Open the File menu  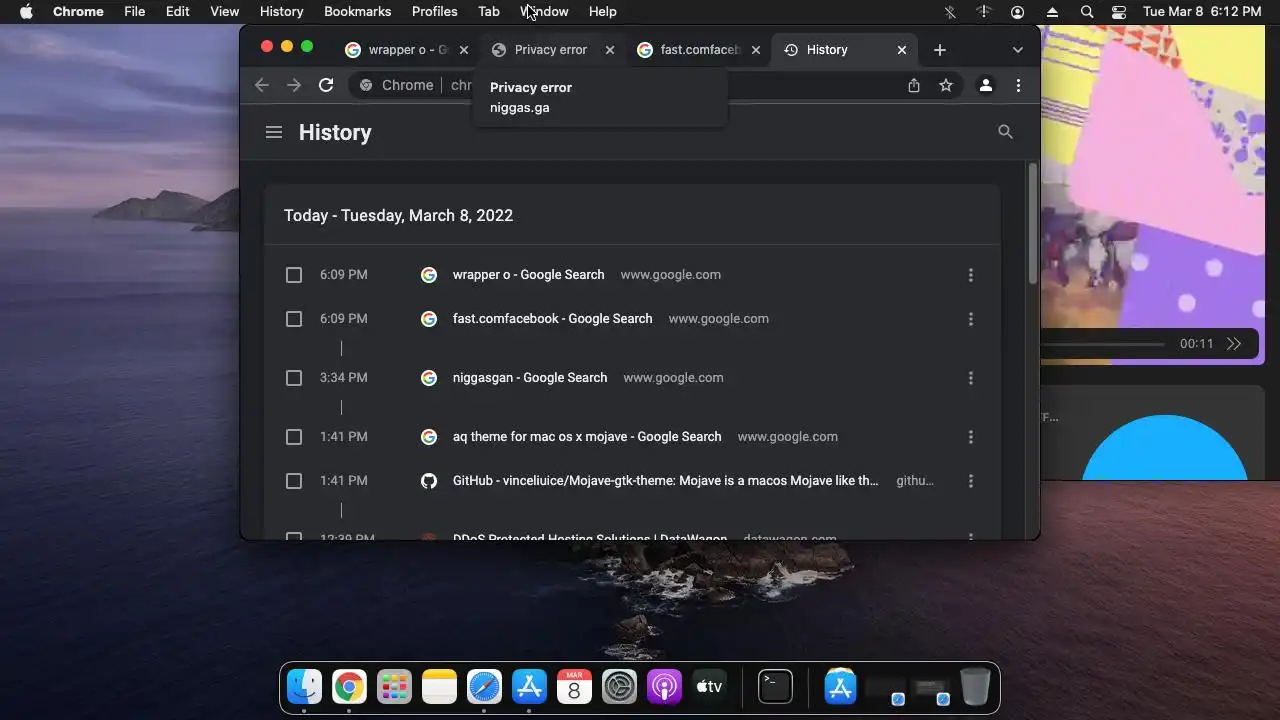[x=134, y=12]
